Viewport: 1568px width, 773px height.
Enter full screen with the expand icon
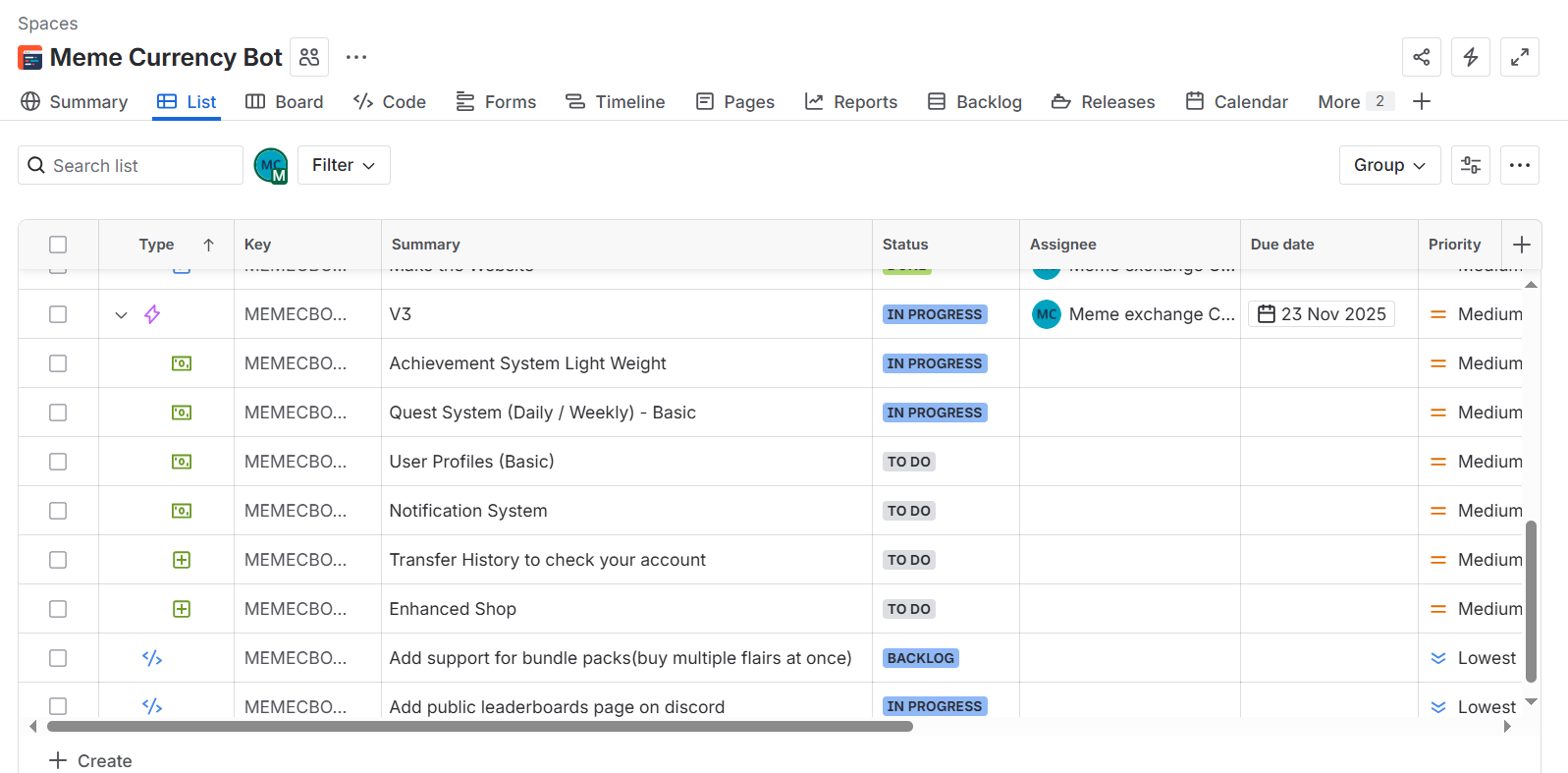[1519, 57]
